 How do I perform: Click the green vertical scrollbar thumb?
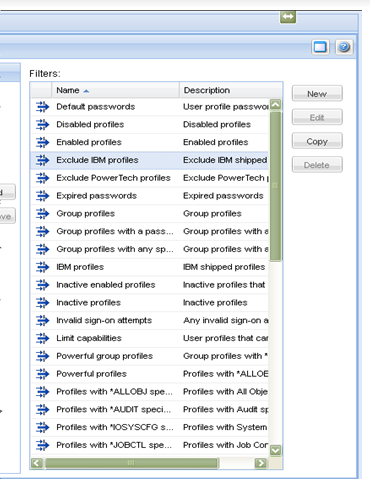[x=276, y=186]
